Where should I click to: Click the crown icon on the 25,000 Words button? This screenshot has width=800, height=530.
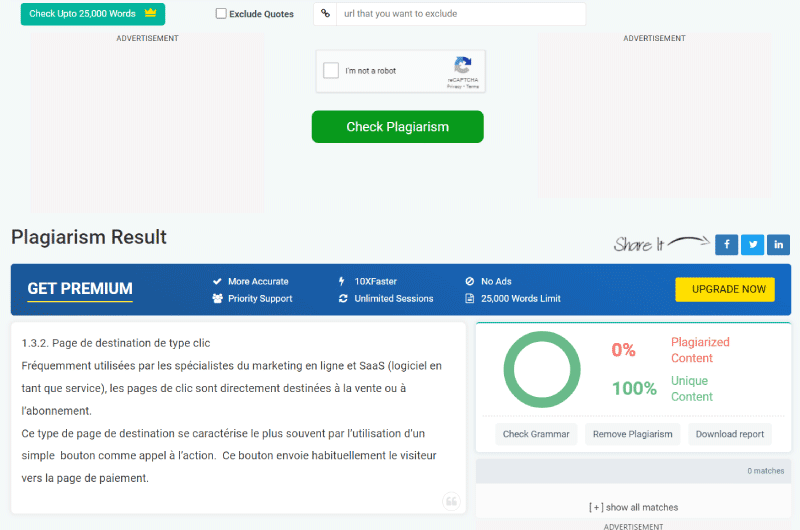(x=151, y=13)
